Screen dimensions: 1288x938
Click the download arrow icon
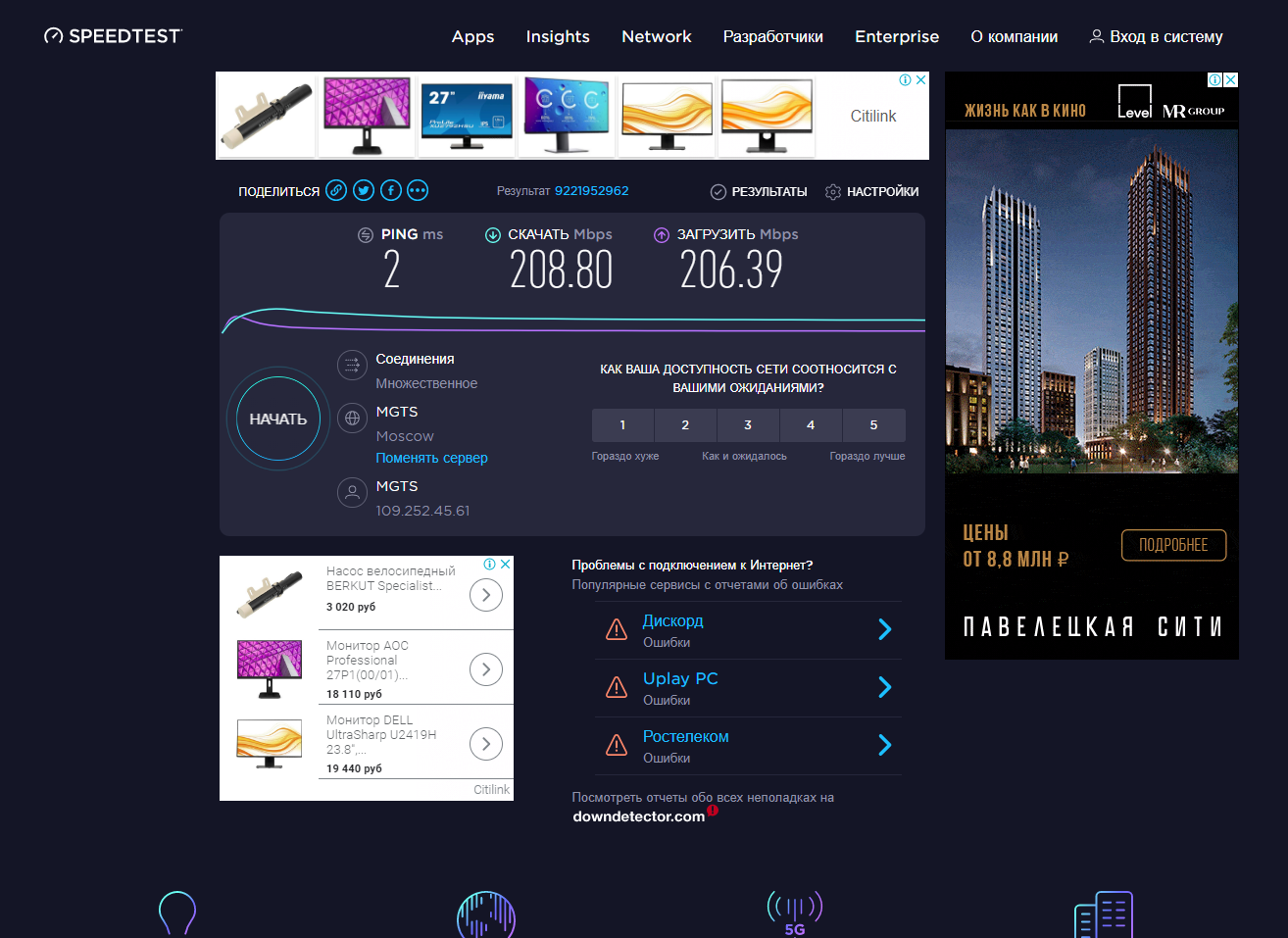pos(493,234)
